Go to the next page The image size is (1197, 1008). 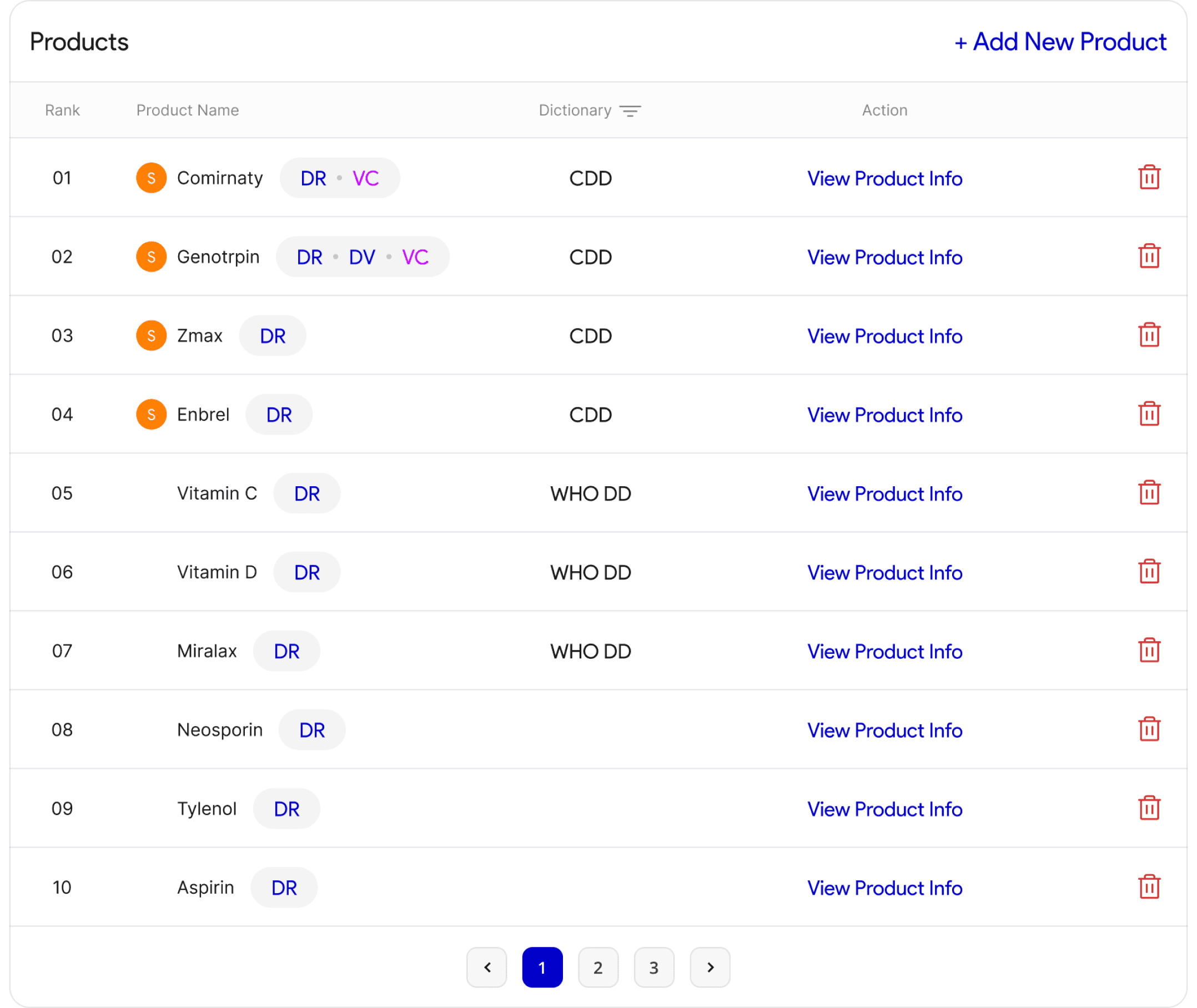[710, 967]
